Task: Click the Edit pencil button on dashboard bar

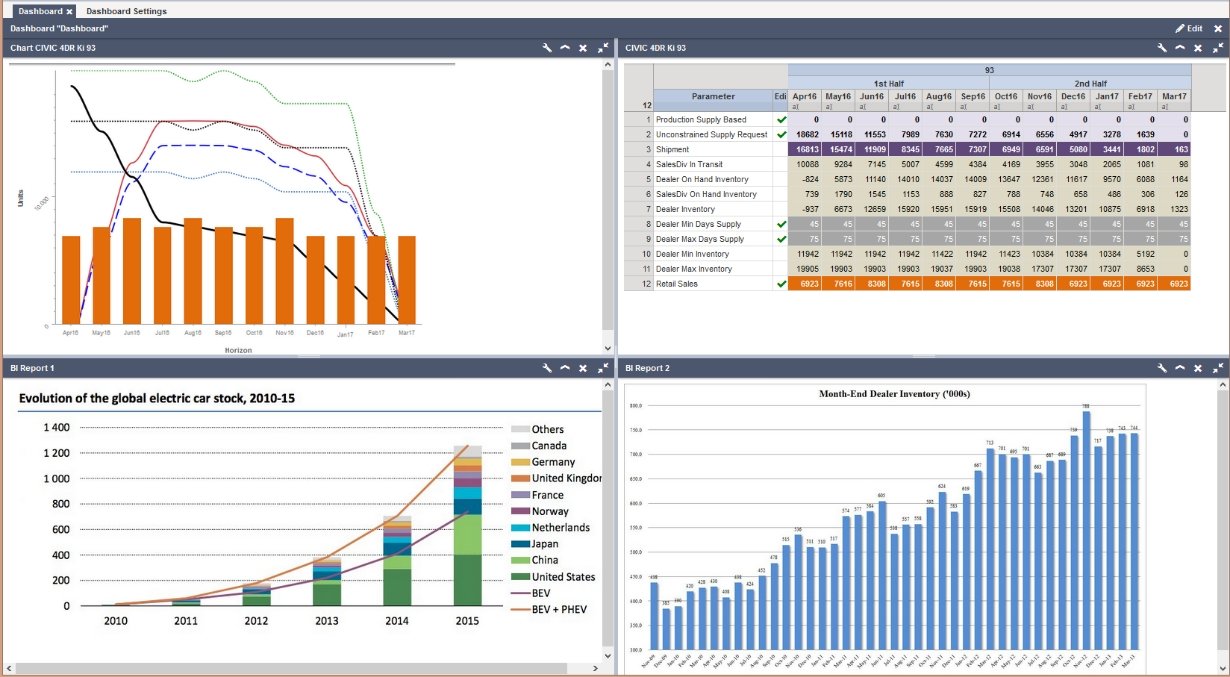Action: point(1189,28)
